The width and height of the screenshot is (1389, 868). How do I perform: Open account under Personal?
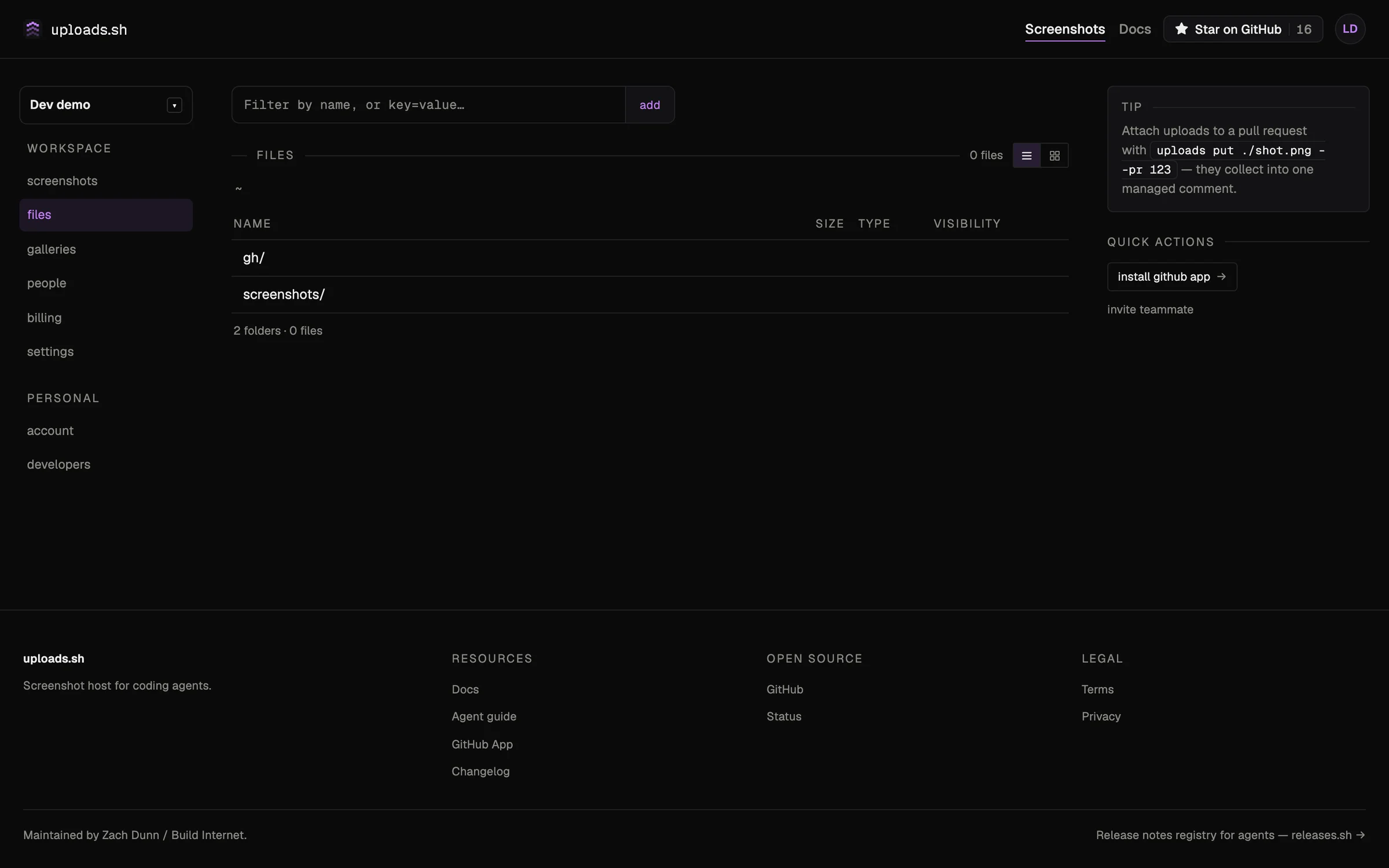[x=106, y=431]
